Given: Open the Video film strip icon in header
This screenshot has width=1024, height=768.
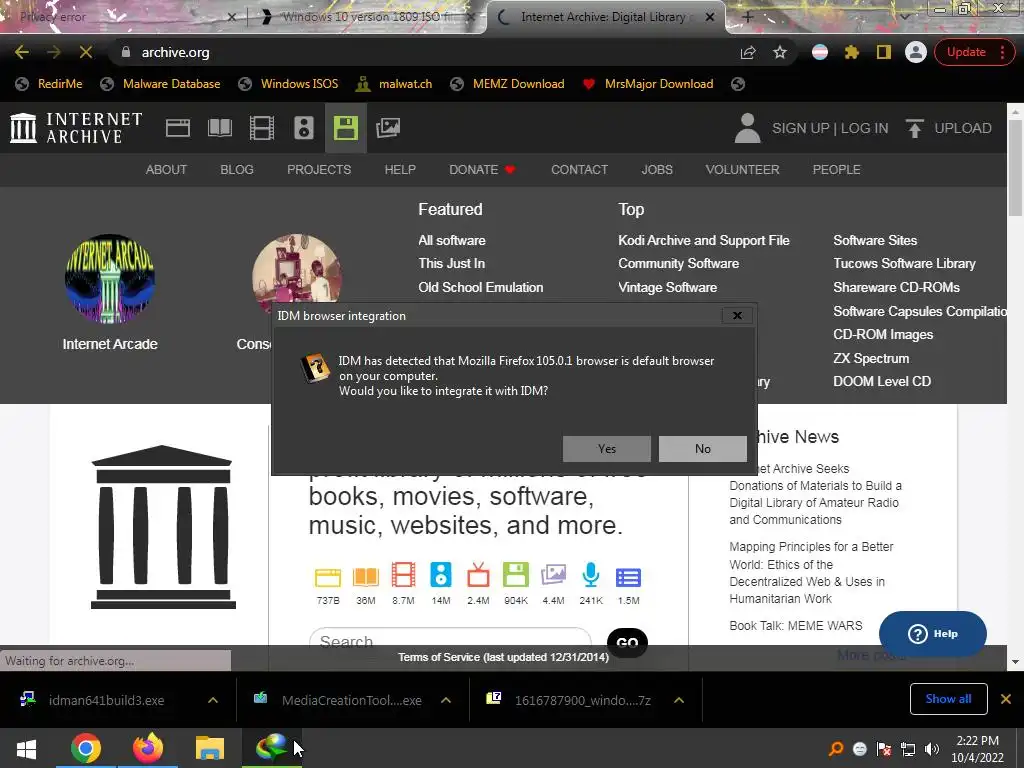Looking at the screenshot, I should coord(262,128).
